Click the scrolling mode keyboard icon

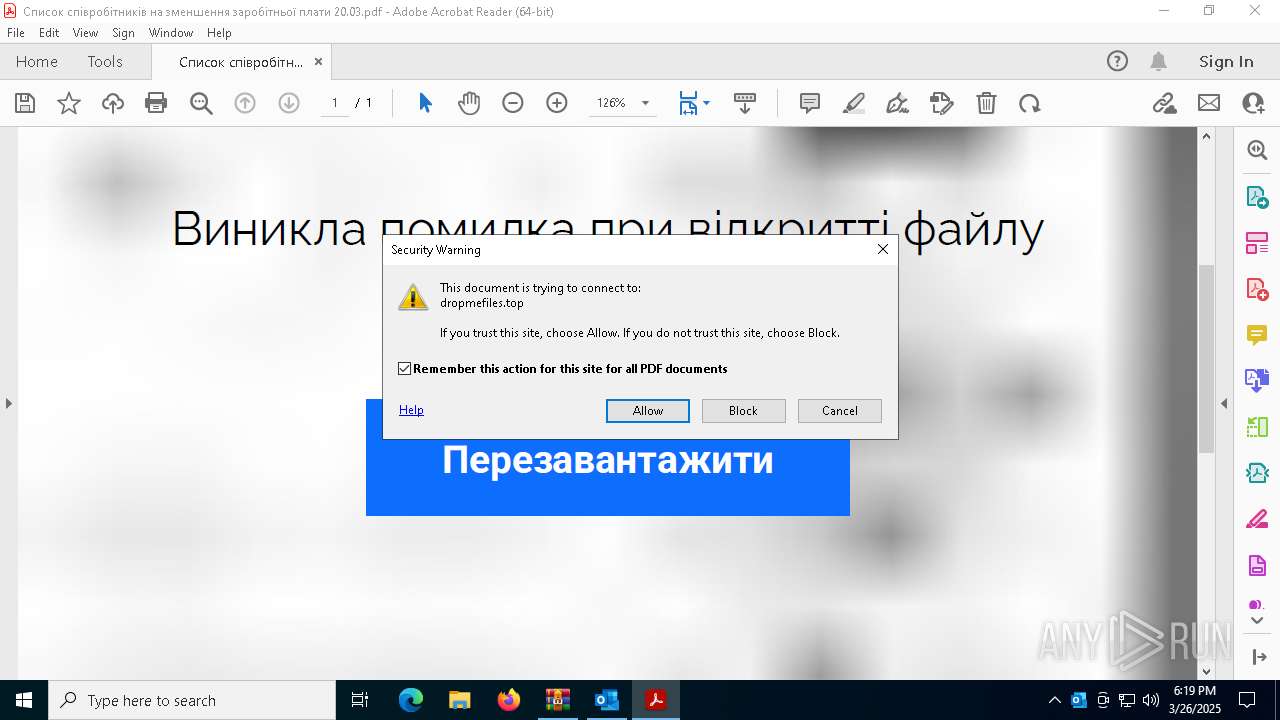coord(745,103)
